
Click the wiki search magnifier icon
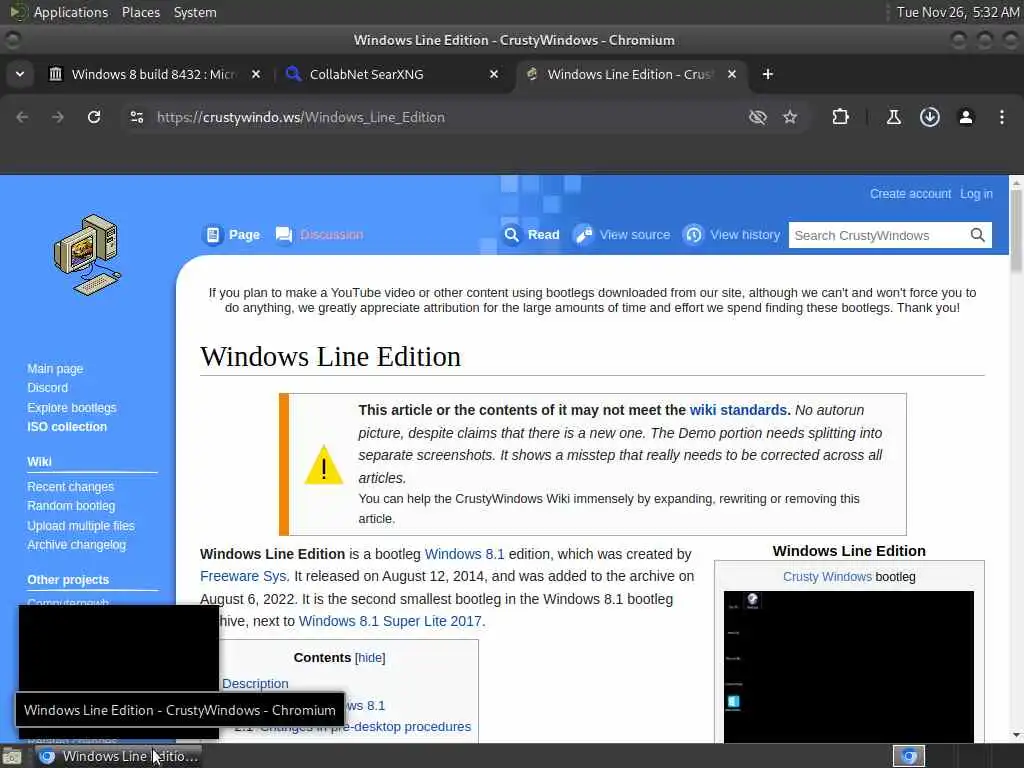[978, 235]
